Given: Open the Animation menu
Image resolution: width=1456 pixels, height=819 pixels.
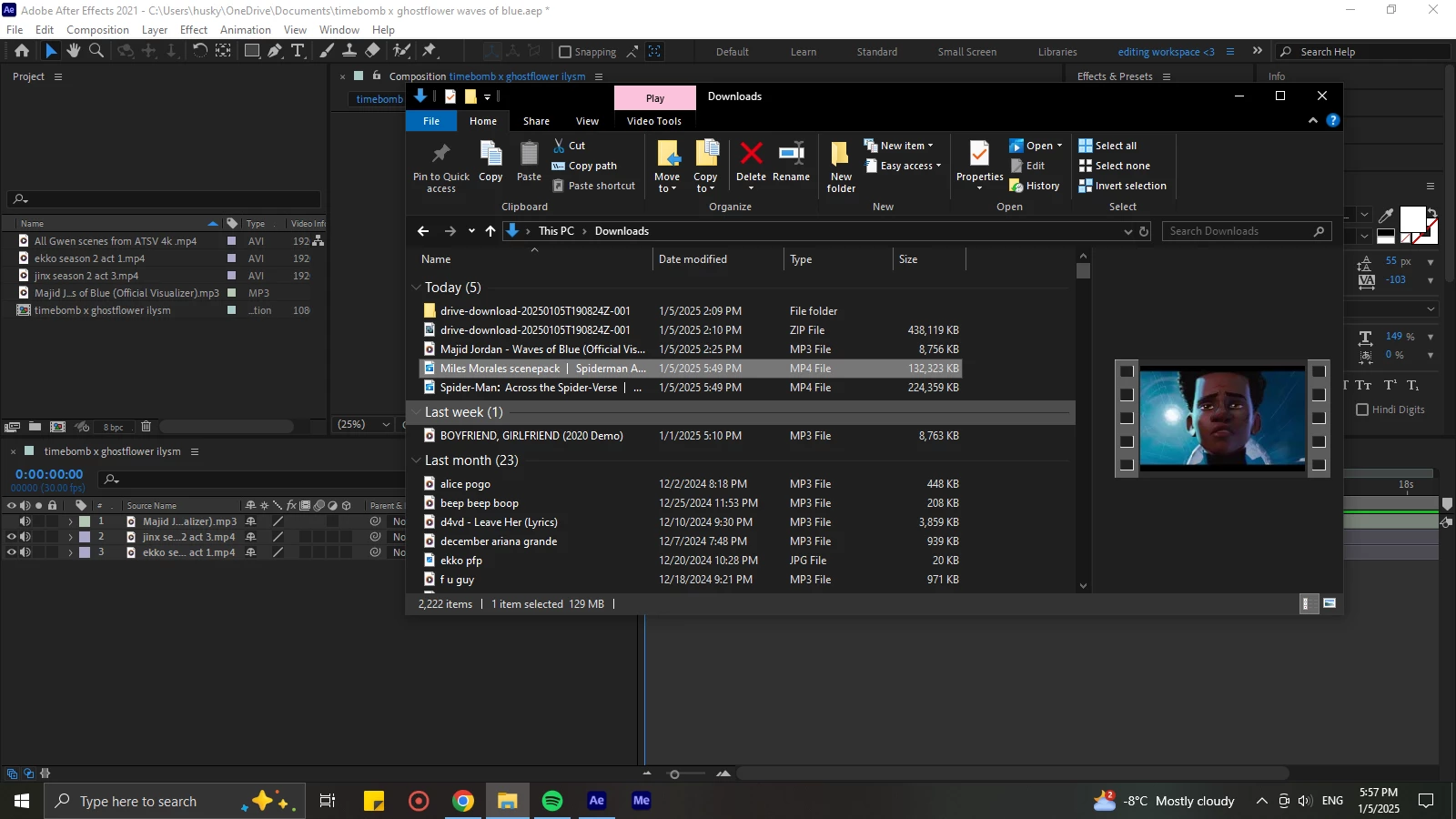Looking at the screenshot, I should [246, 30].
